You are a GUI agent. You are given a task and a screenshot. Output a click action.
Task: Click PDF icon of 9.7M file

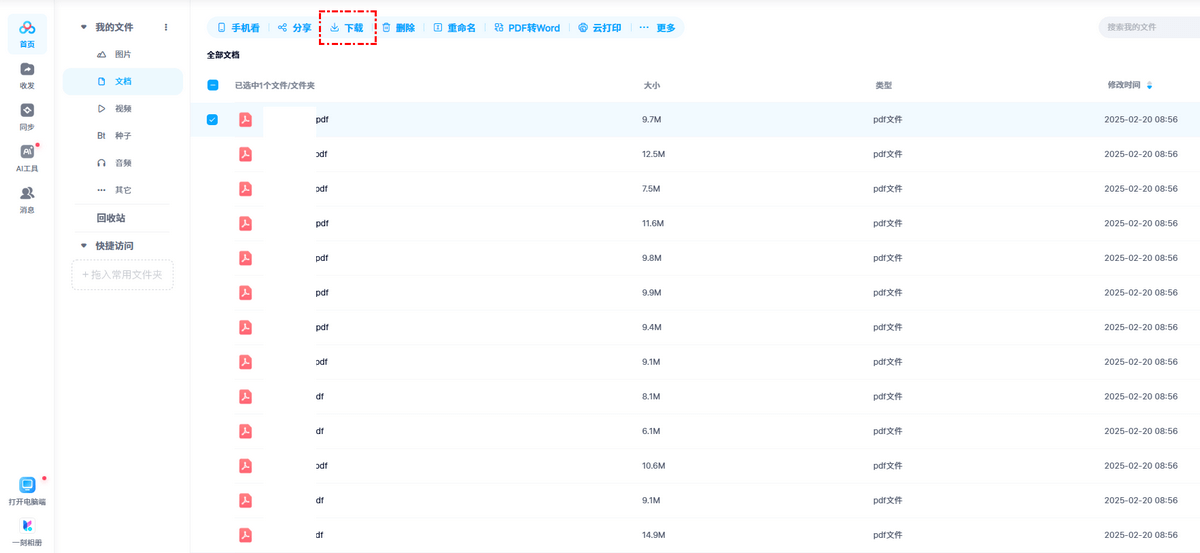[x=245, y=120]
